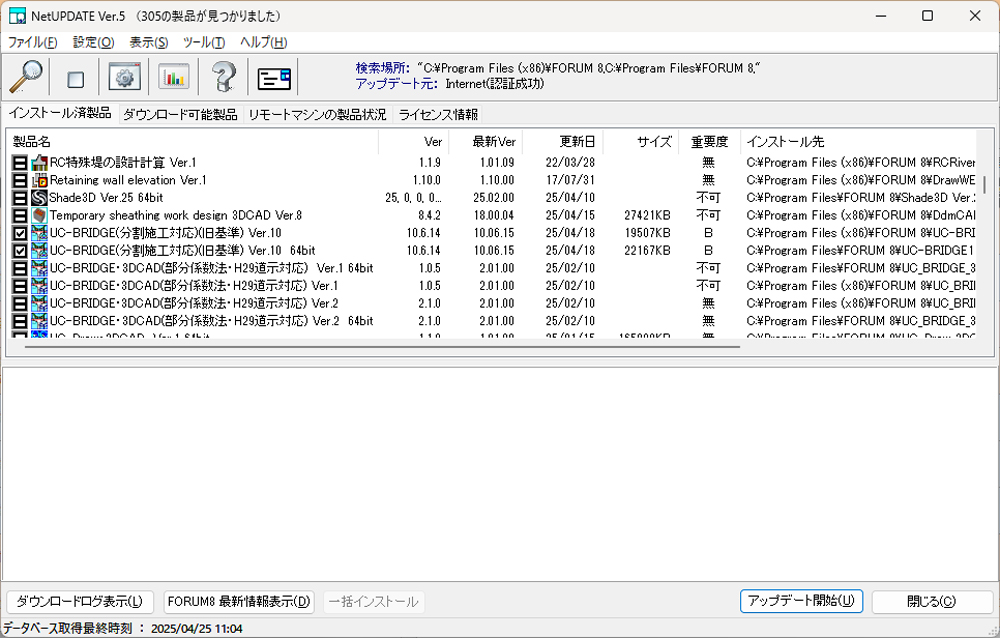Click the 8.4.2 installed version cell

(429, 216)
